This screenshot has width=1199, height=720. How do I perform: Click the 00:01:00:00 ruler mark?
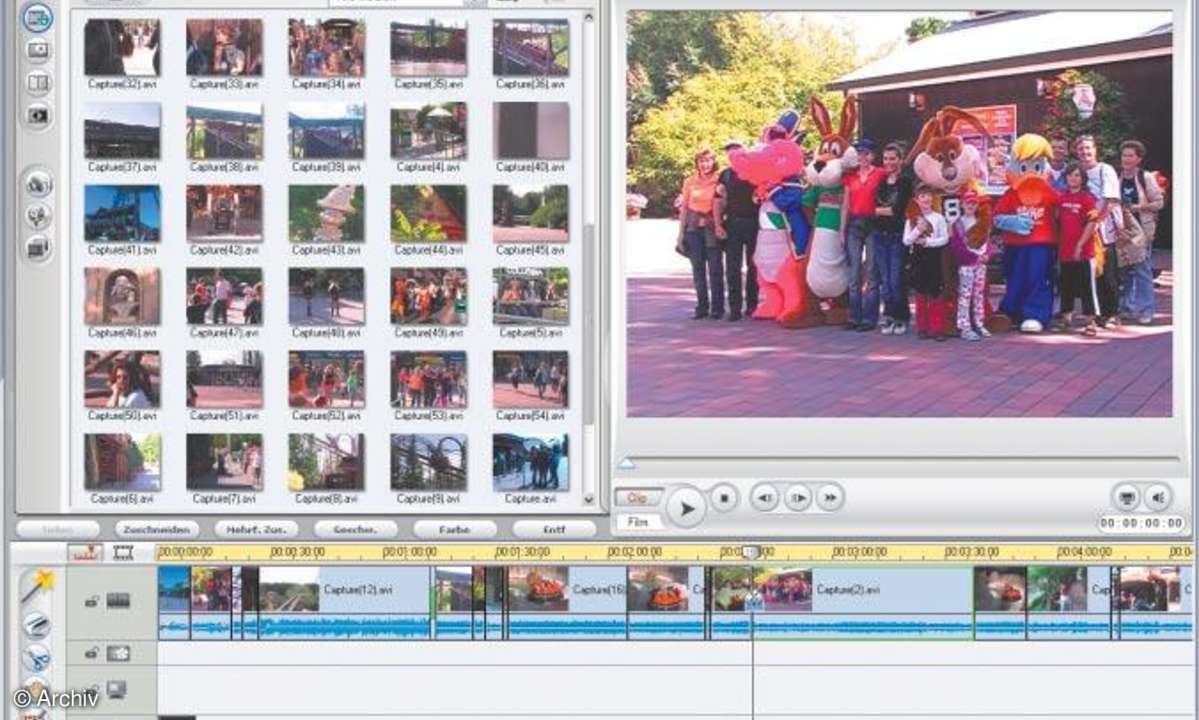pyautogui.click(x=409, y=552)
